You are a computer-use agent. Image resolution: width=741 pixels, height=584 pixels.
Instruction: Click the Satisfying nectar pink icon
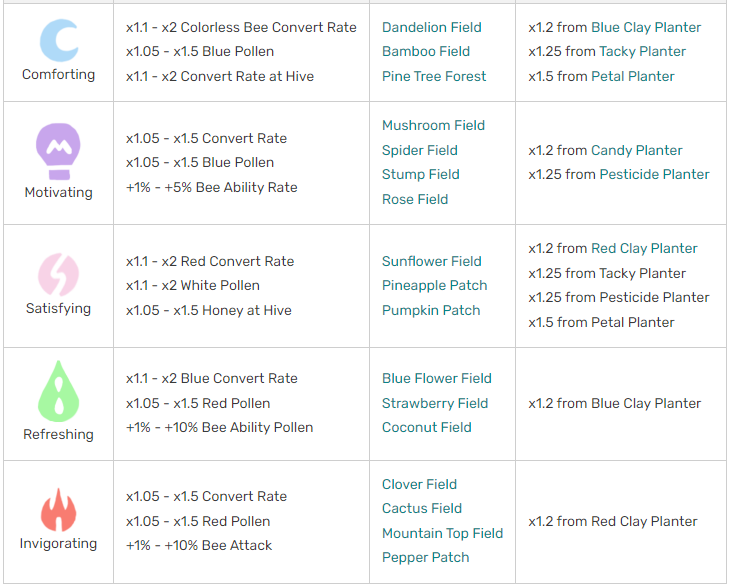58,274
